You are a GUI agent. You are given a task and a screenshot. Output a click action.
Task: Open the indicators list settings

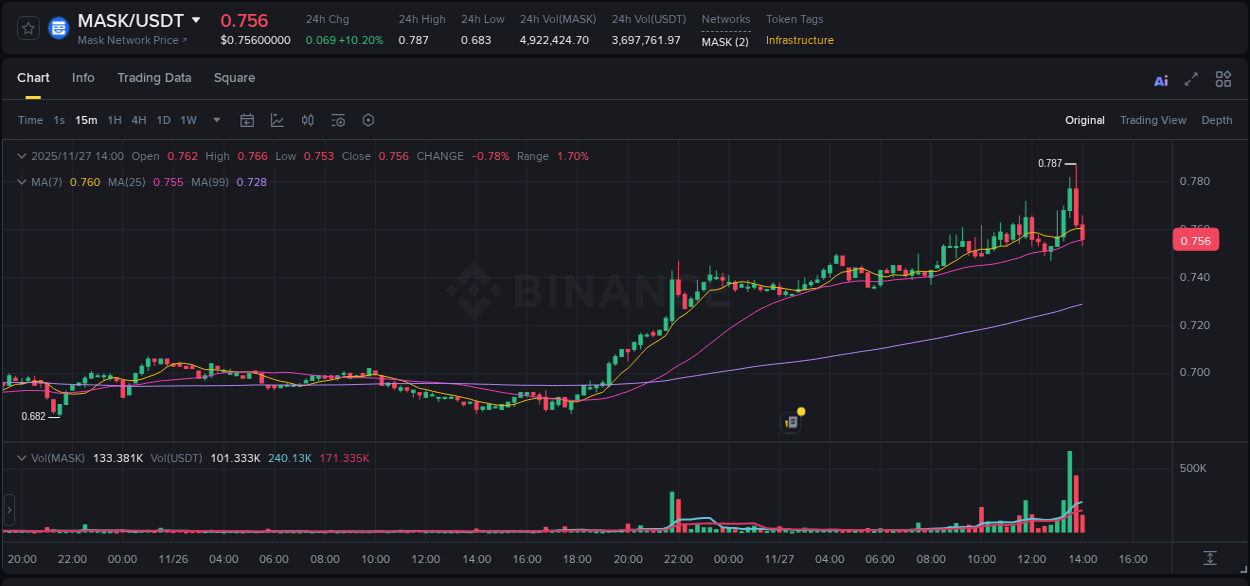(337, 120)
